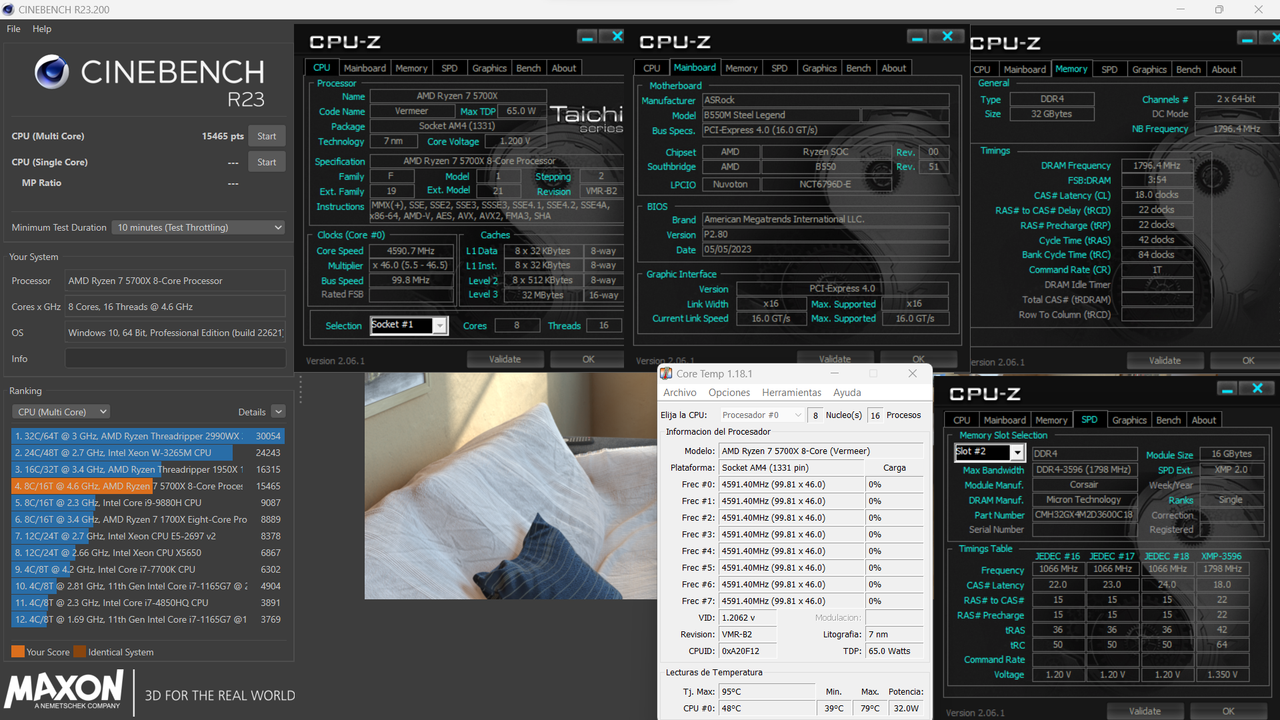Open Bench tab in SPD CPU-Z window
The height and width of the screenshot is (720, 1280).
coord(1168,420)
